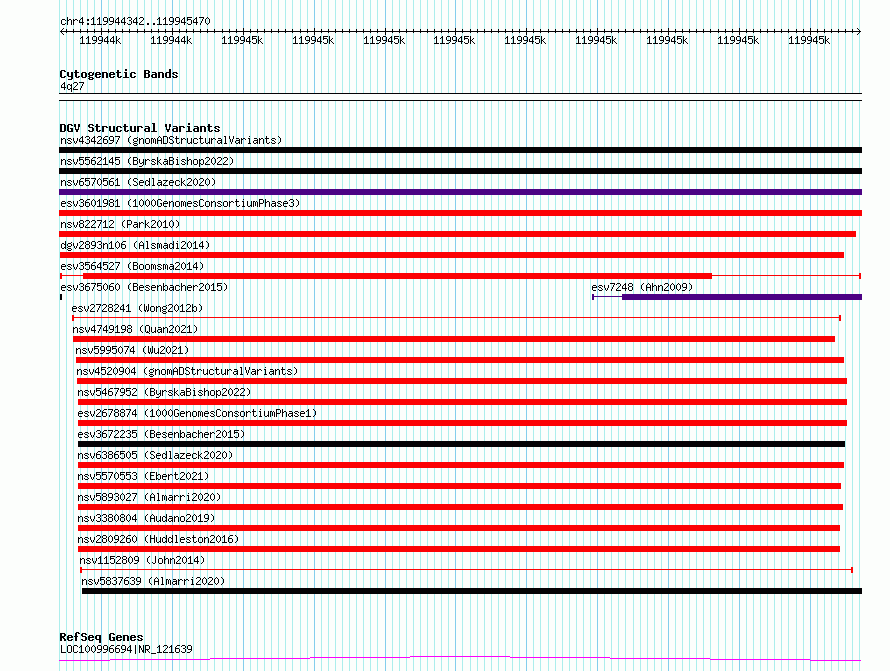Screen dimensions: 890x671
Task: Click the red bar under nsv5893027 Almarri2020
Action: pos(461,507)
